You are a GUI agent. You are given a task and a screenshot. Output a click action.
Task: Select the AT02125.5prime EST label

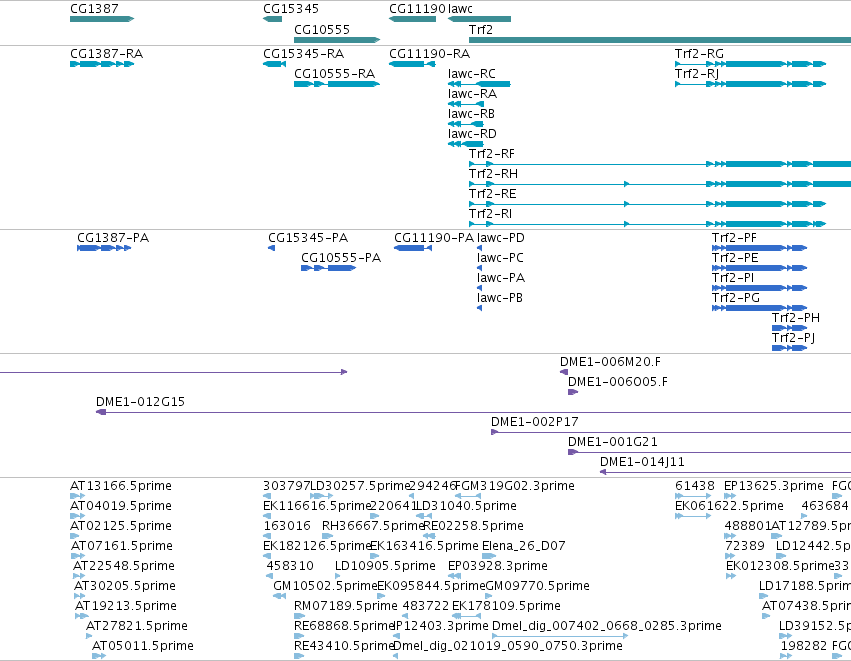pyautogui.click(x=120, y=526)
